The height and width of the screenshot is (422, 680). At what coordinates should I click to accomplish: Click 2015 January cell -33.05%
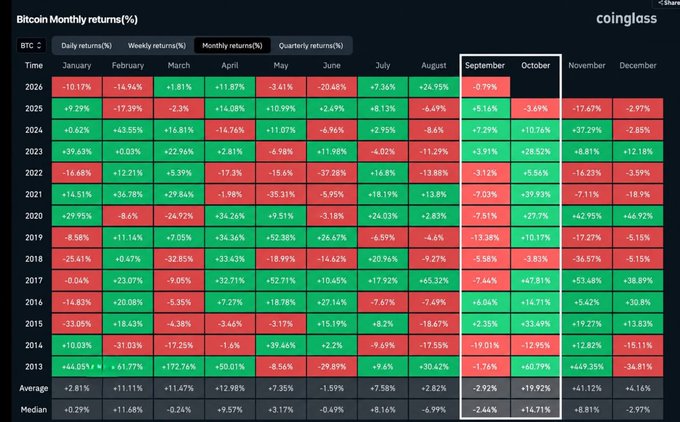point(77,324)
